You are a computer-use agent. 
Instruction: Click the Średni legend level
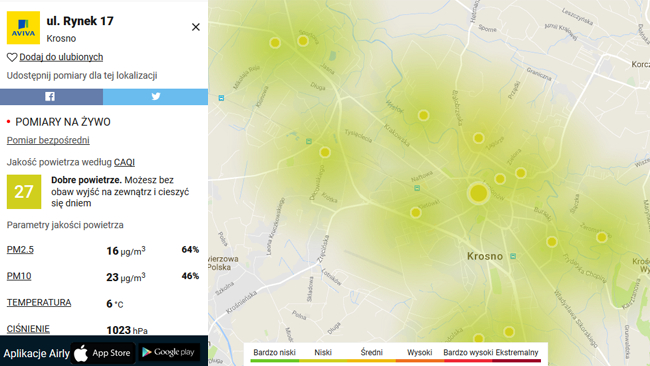[x=371, y=353]
